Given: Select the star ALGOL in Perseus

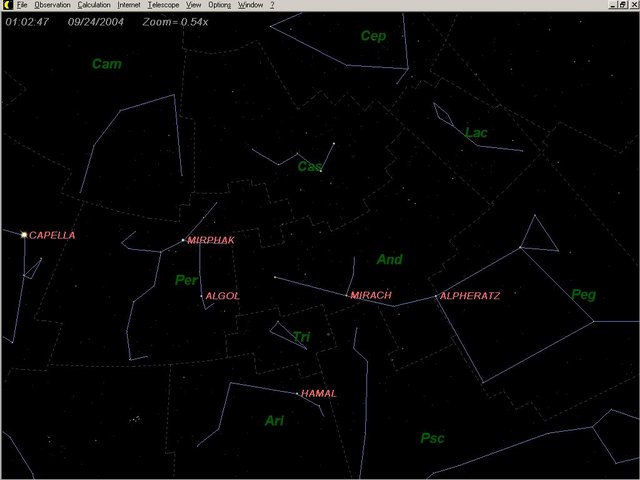Looking at the screenshot, I should coord(203,296).
